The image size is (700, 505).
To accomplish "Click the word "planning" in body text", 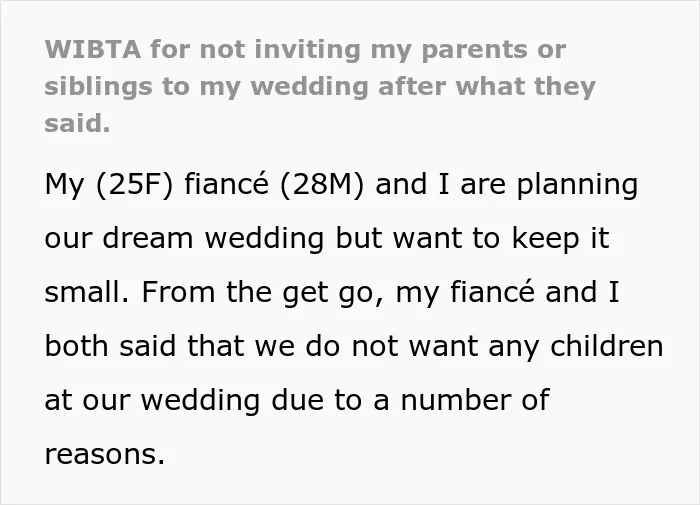I will [x=577, y=185].
